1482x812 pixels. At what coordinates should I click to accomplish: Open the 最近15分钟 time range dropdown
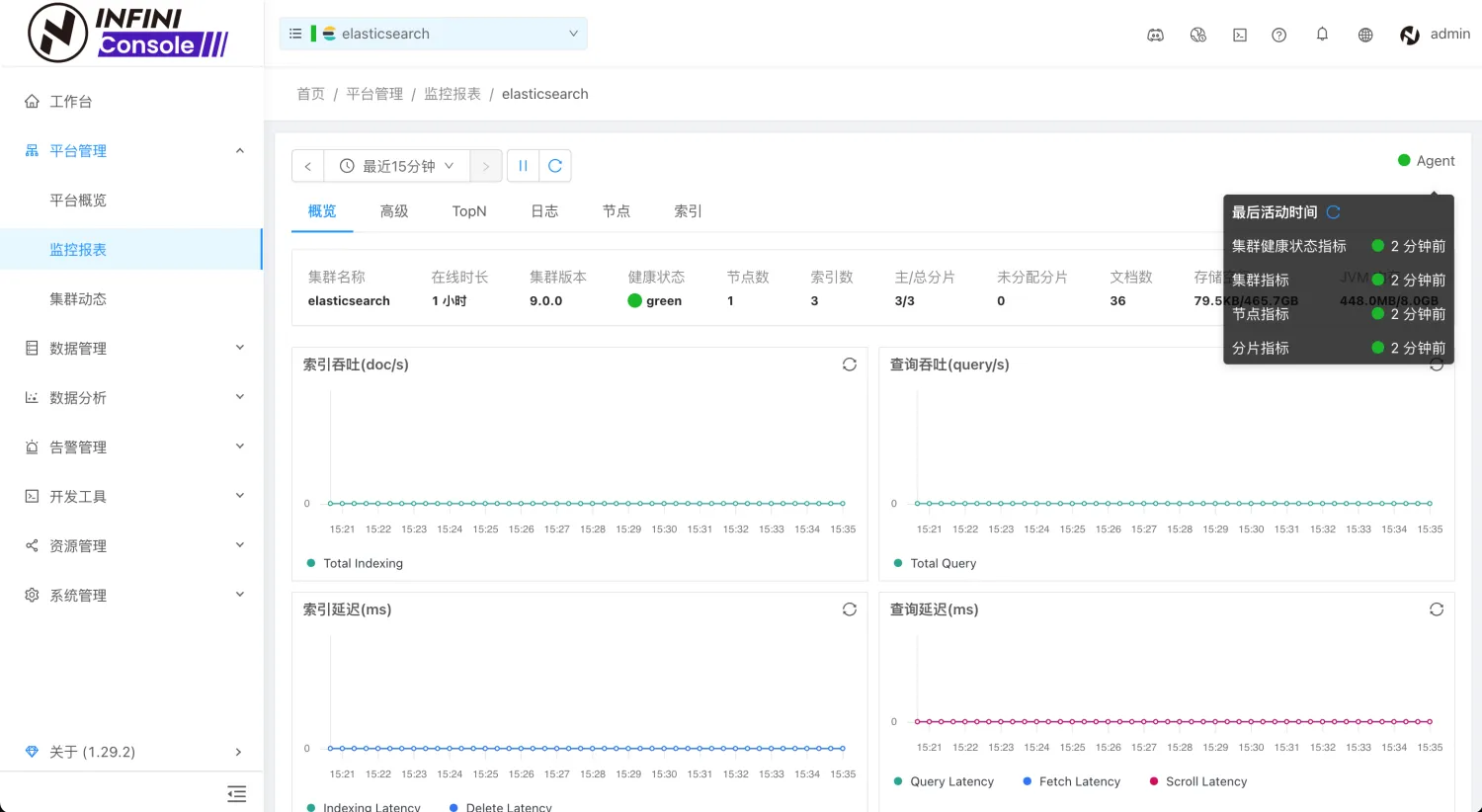coord(397,166)
